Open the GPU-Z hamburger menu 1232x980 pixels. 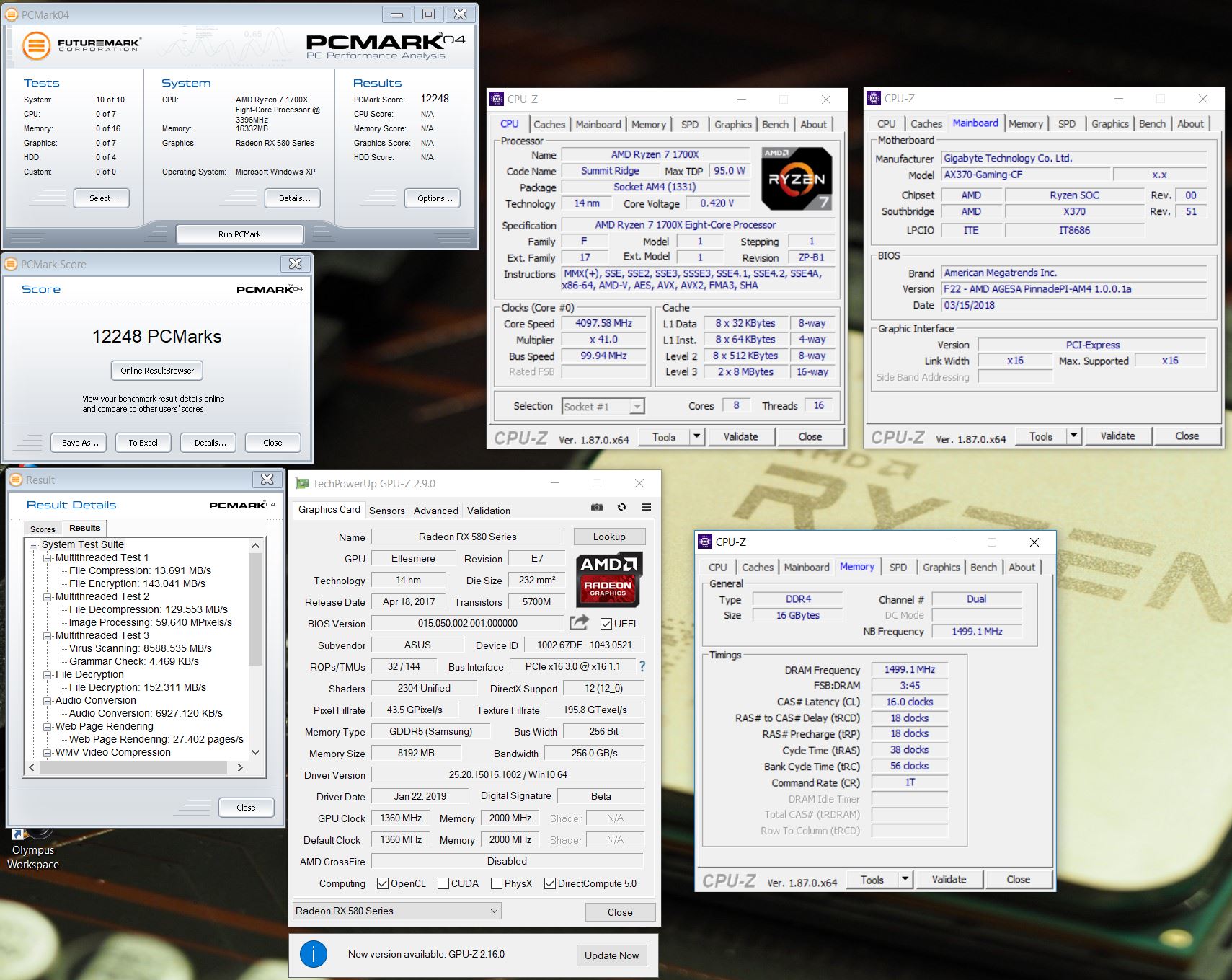pos(646,508)
